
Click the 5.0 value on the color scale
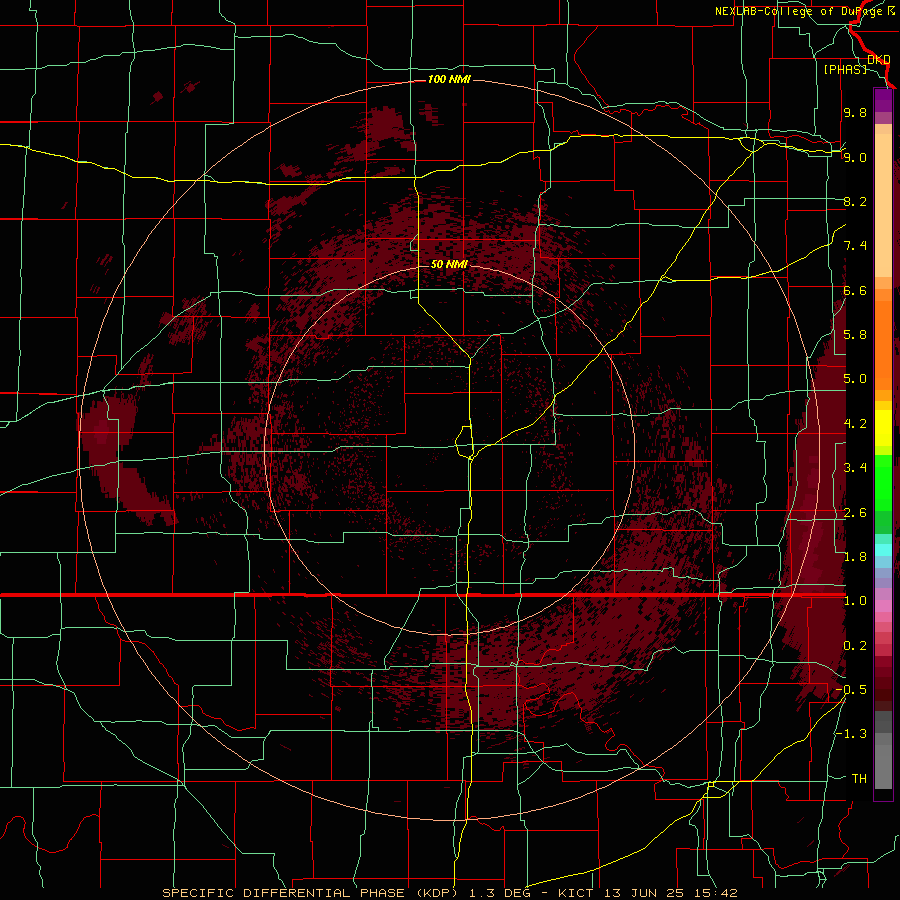[855, 379]
